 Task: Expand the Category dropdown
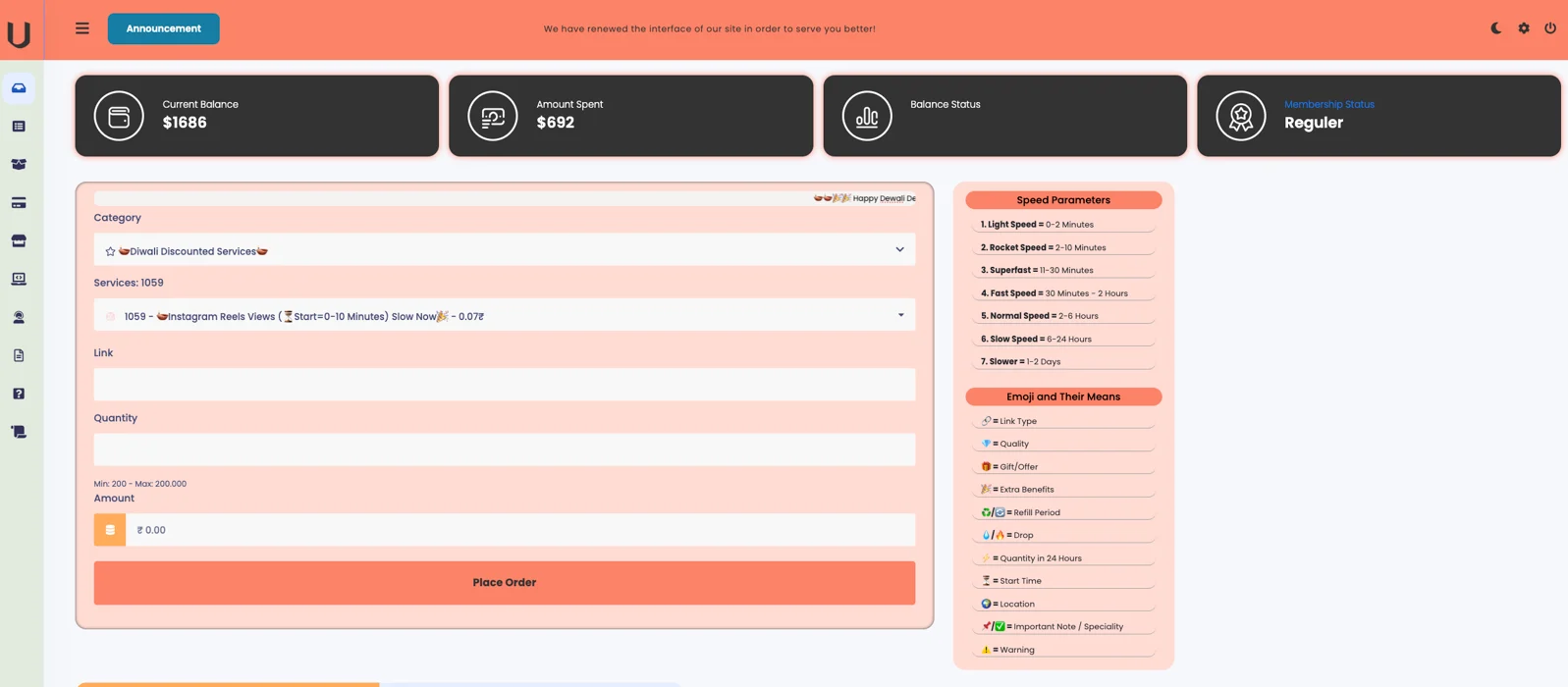[504, 250]
